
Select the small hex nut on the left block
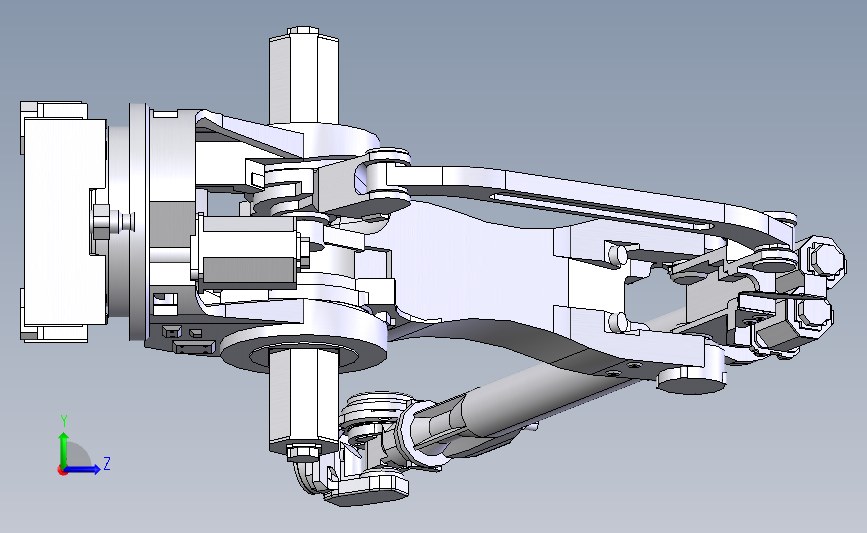click(x=102, y=221)
